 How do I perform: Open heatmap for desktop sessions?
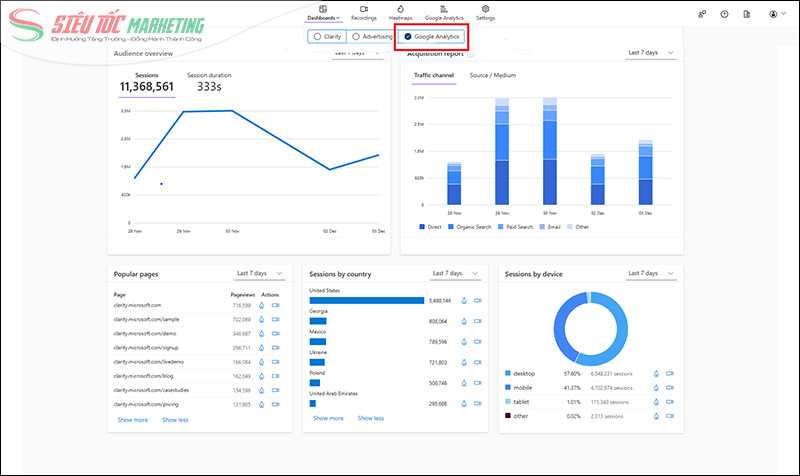pos(657,374)
